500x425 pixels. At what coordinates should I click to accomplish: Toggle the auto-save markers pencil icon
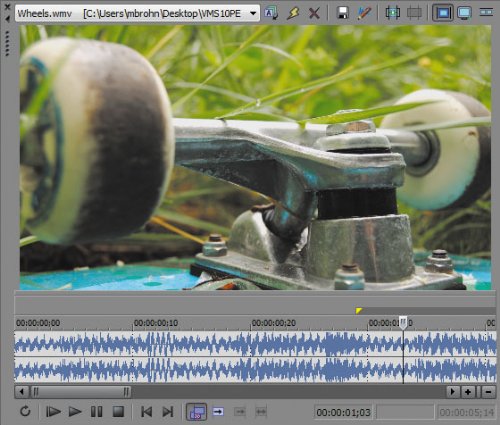364,13
